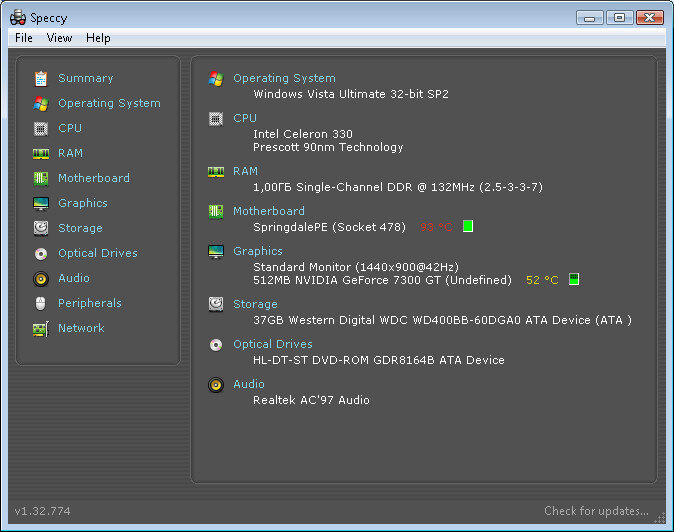
Task: Select Summary in the sidebar
Action: (86, 78)
